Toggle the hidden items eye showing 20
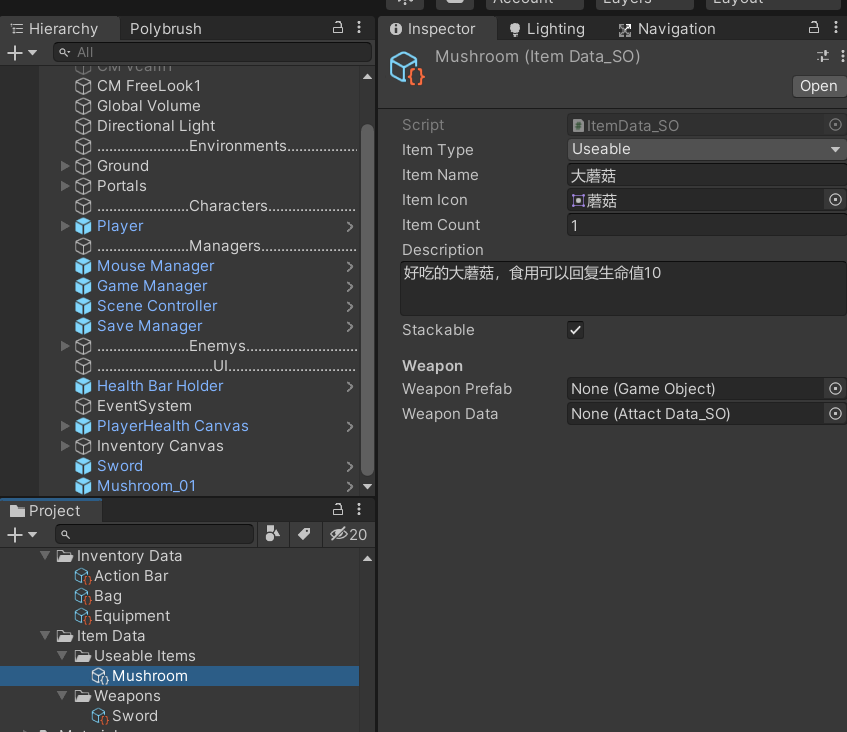847x732 pixels. coord(341,534)
